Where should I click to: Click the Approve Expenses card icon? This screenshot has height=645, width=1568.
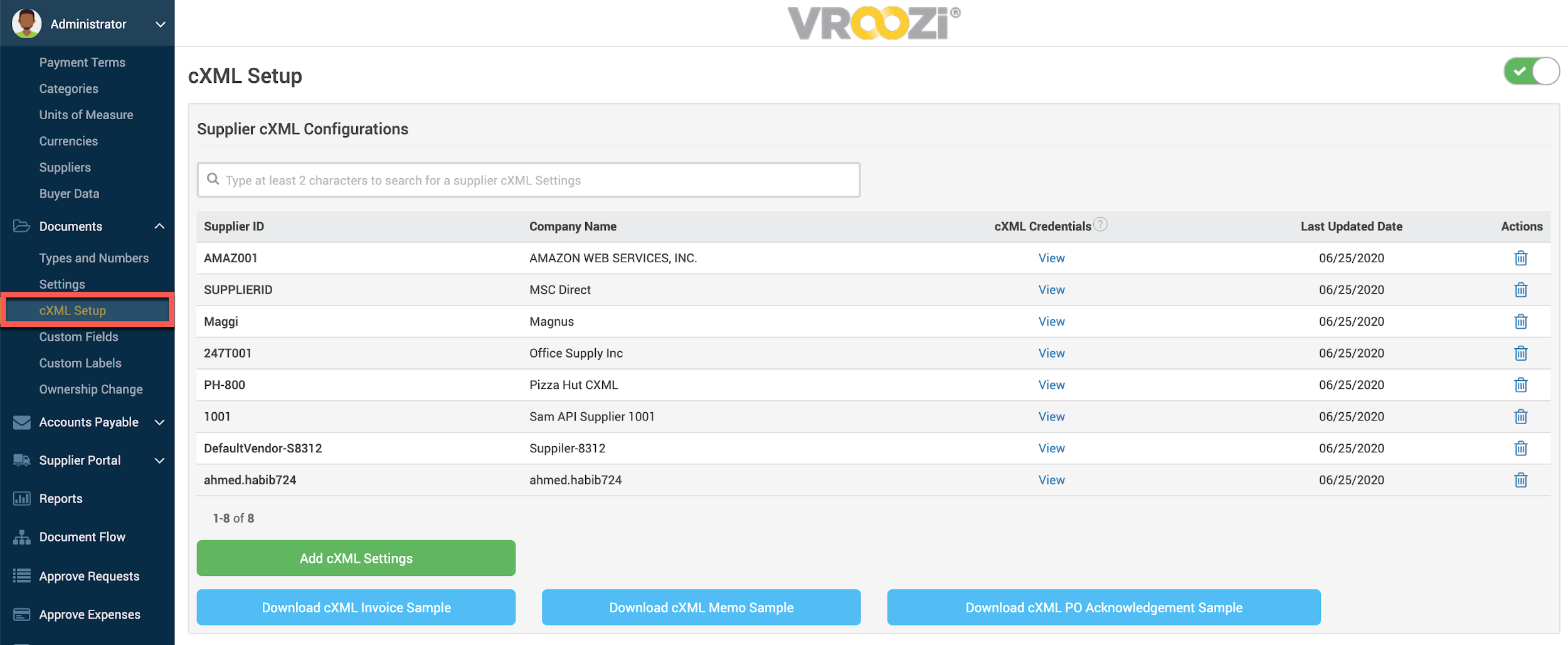click(21, 614)
